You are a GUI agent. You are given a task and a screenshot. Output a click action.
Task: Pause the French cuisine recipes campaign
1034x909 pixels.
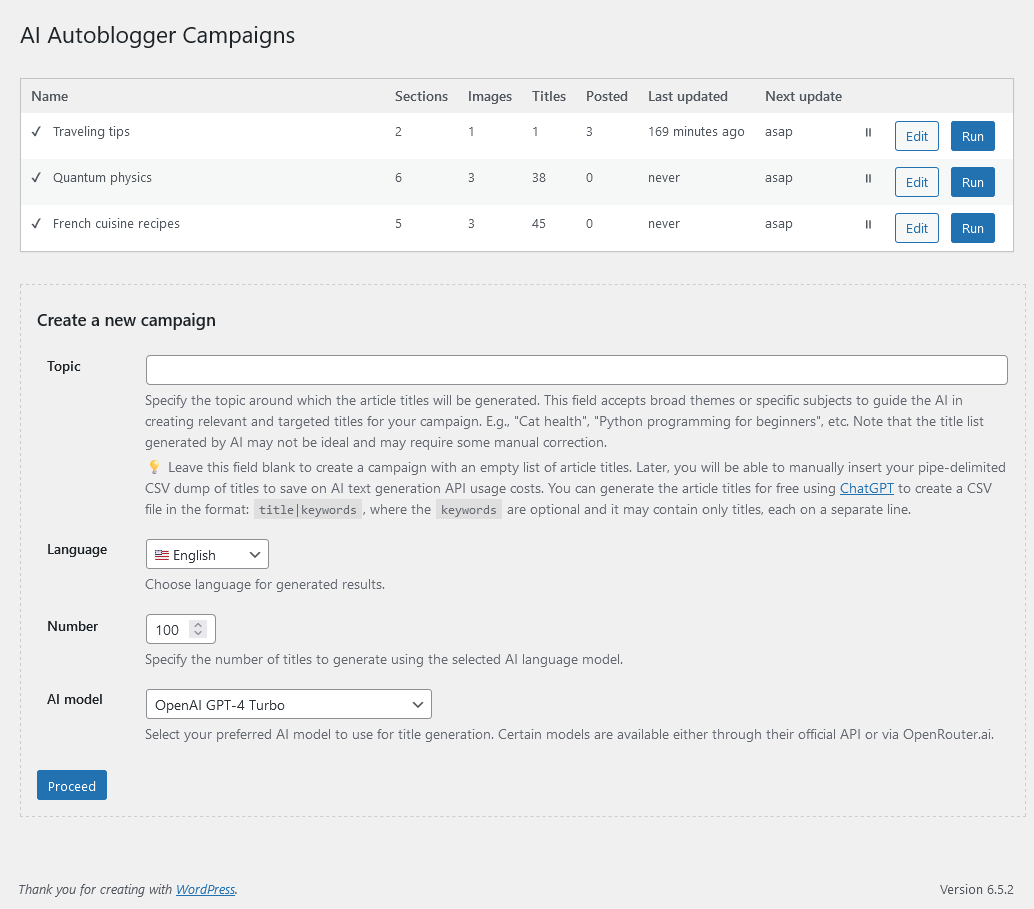click(868, 224)
